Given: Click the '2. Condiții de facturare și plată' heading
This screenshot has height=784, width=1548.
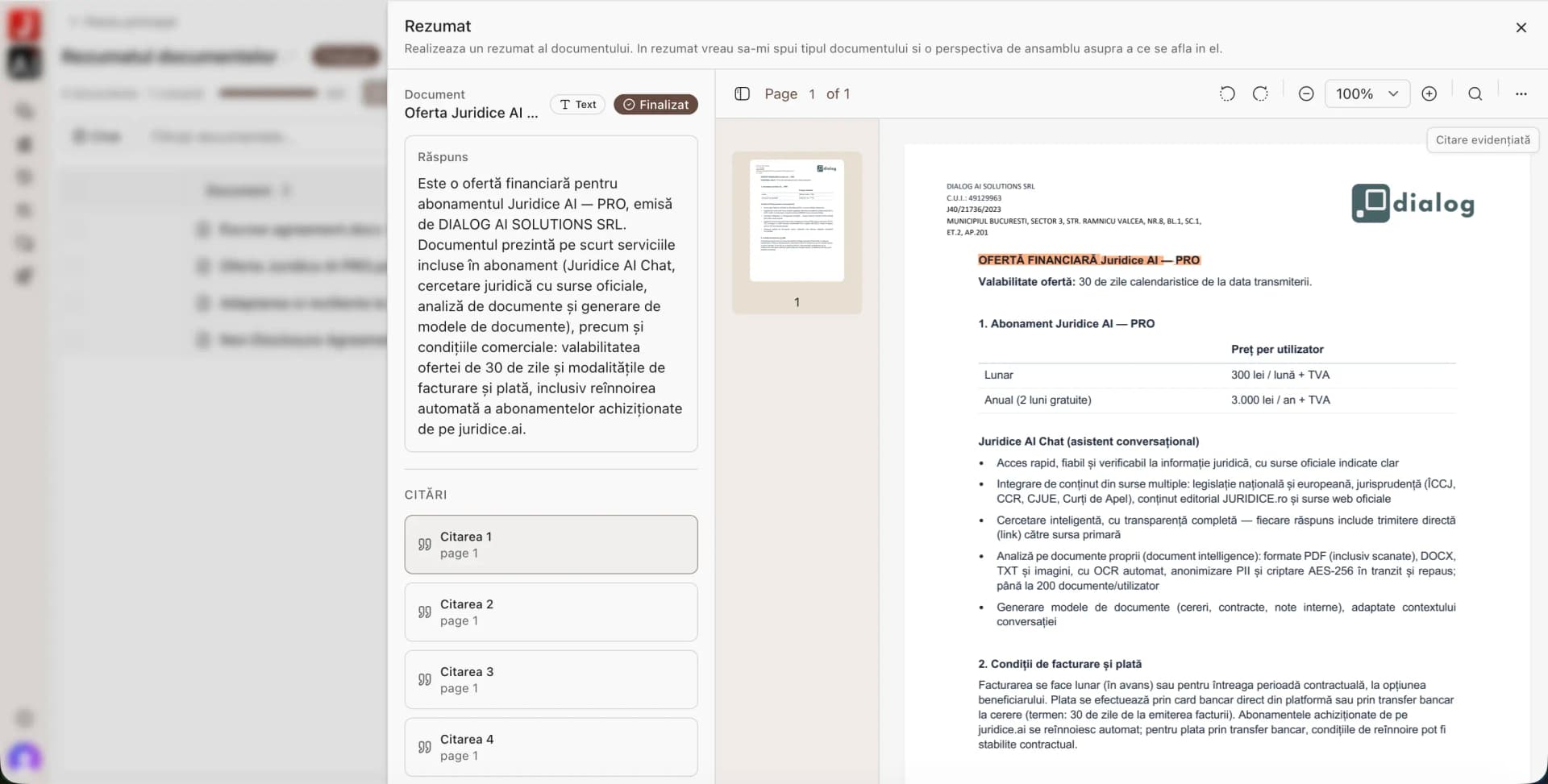Looking at the screenshot, I should point(1059,665).
